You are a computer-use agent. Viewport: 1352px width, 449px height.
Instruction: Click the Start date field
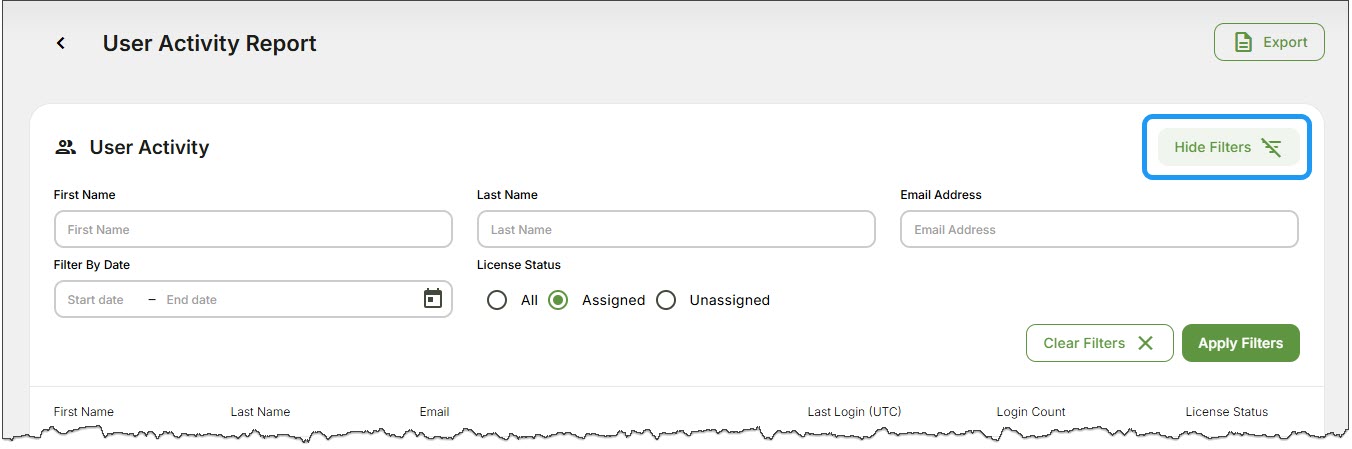[96, 300]
